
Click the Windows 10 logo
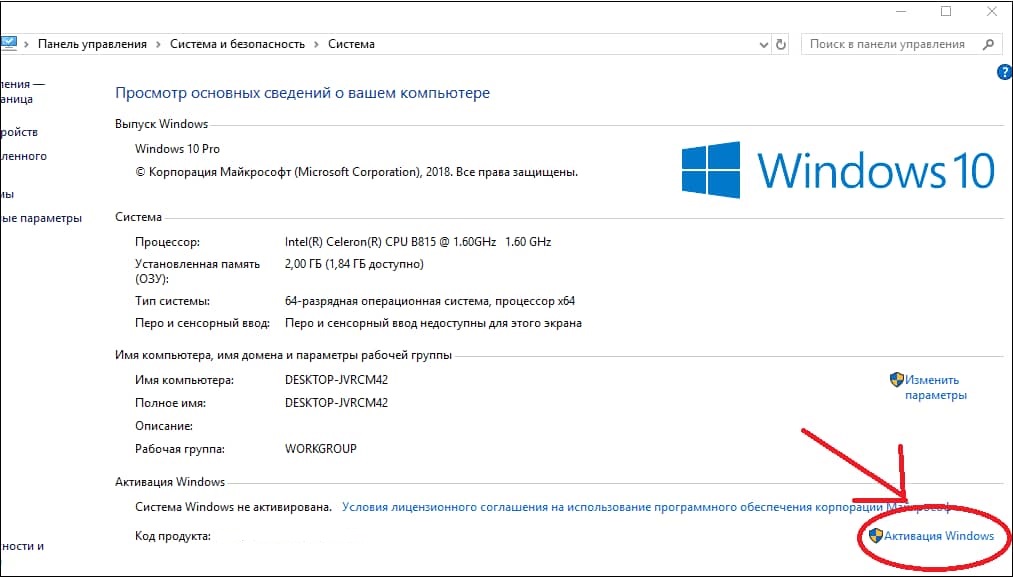pos(838,170)
